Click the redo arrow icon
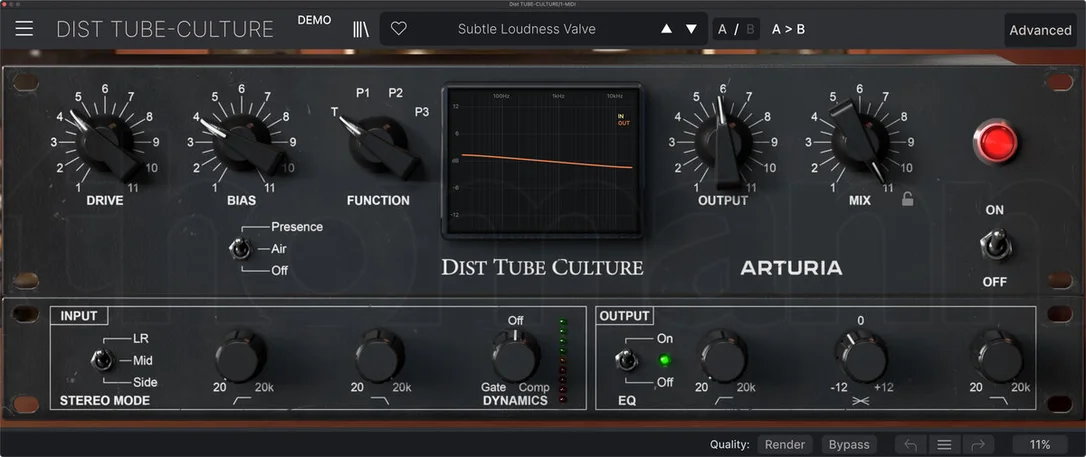 tap(978, 445)
